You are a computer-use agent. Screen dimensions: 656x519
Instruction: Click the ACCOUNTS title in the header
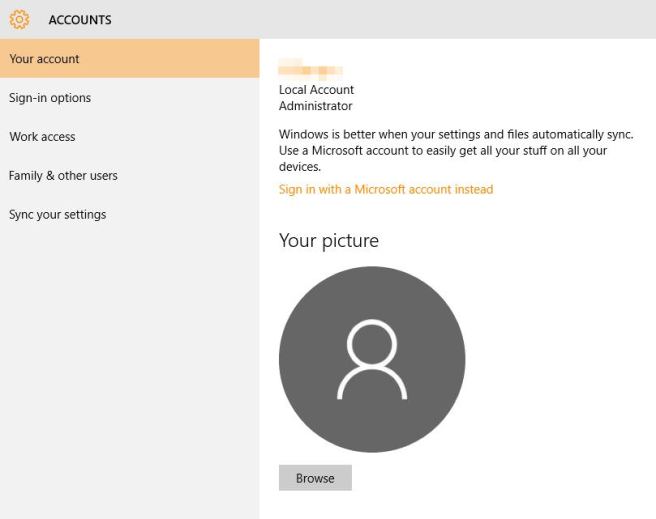tap(80, 20)
